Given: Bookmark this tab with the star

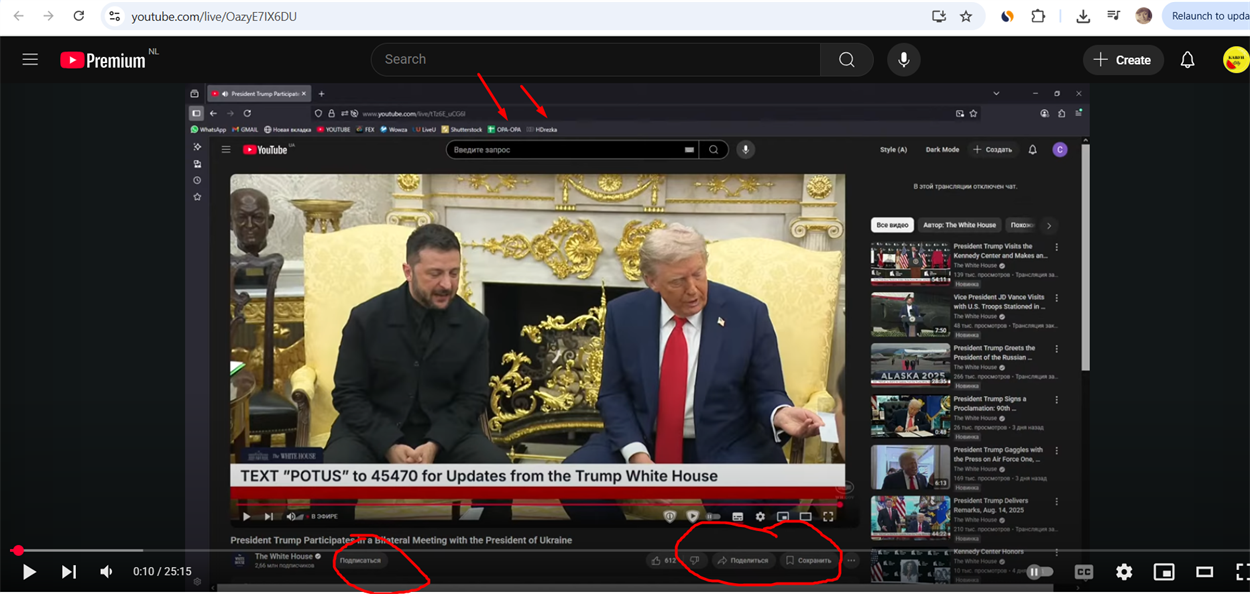Looking at the screenshot, I should click(x=966, y=16).
